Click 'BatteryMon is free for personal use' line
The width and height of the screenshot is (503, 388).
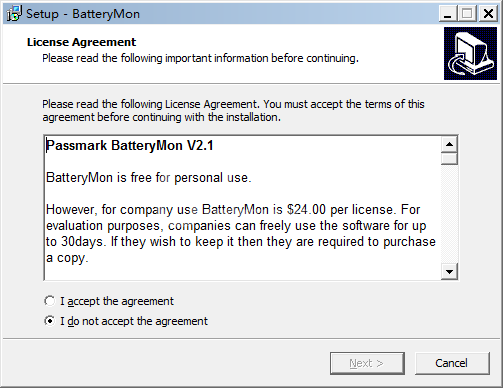(x=149, y=178)
